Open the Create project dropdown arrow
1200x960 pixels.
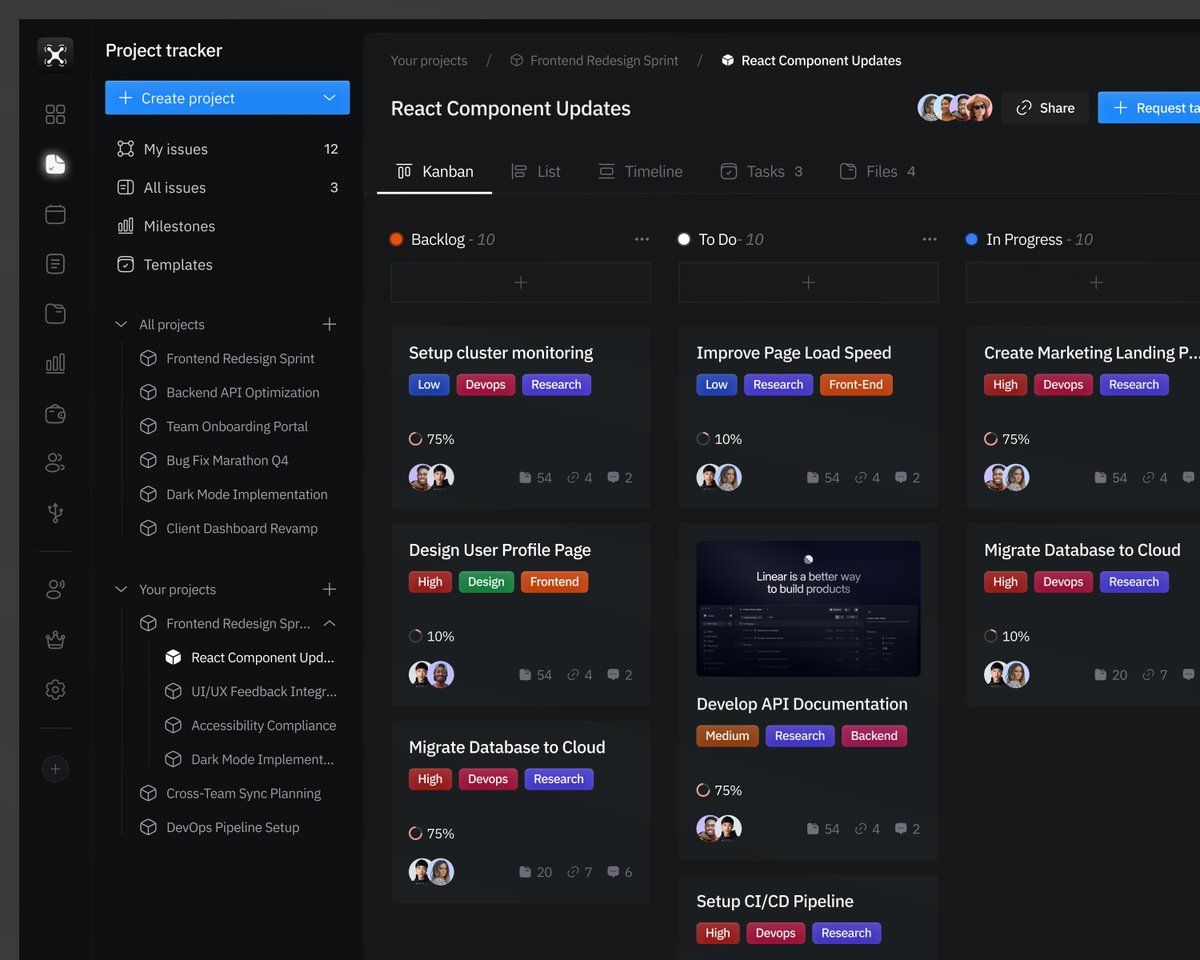(330, 98)
